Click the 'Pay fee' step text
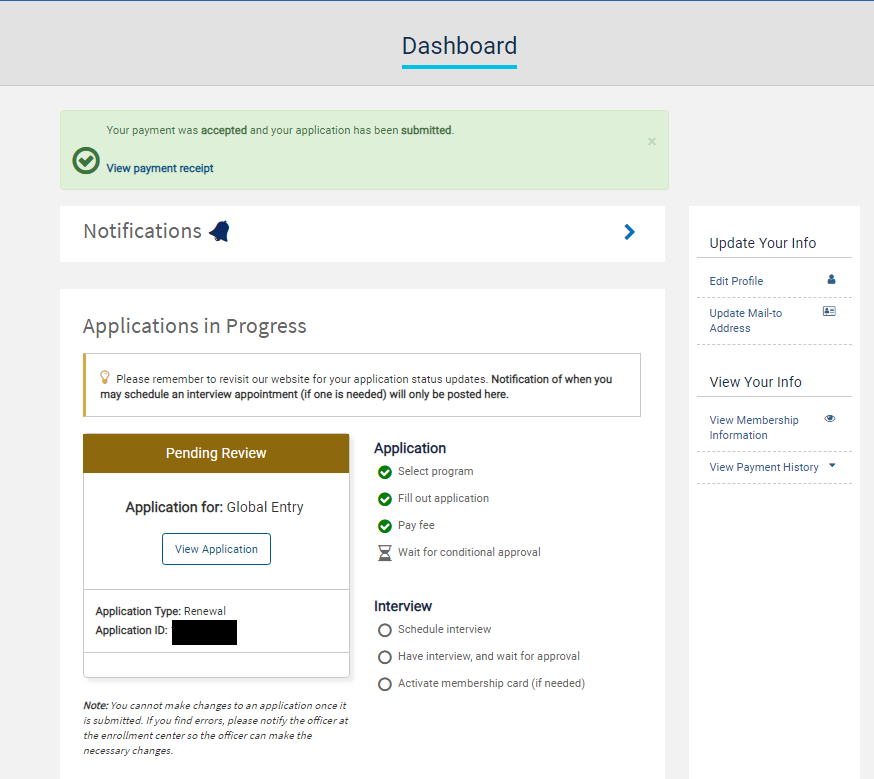 (x=416, y=525)
